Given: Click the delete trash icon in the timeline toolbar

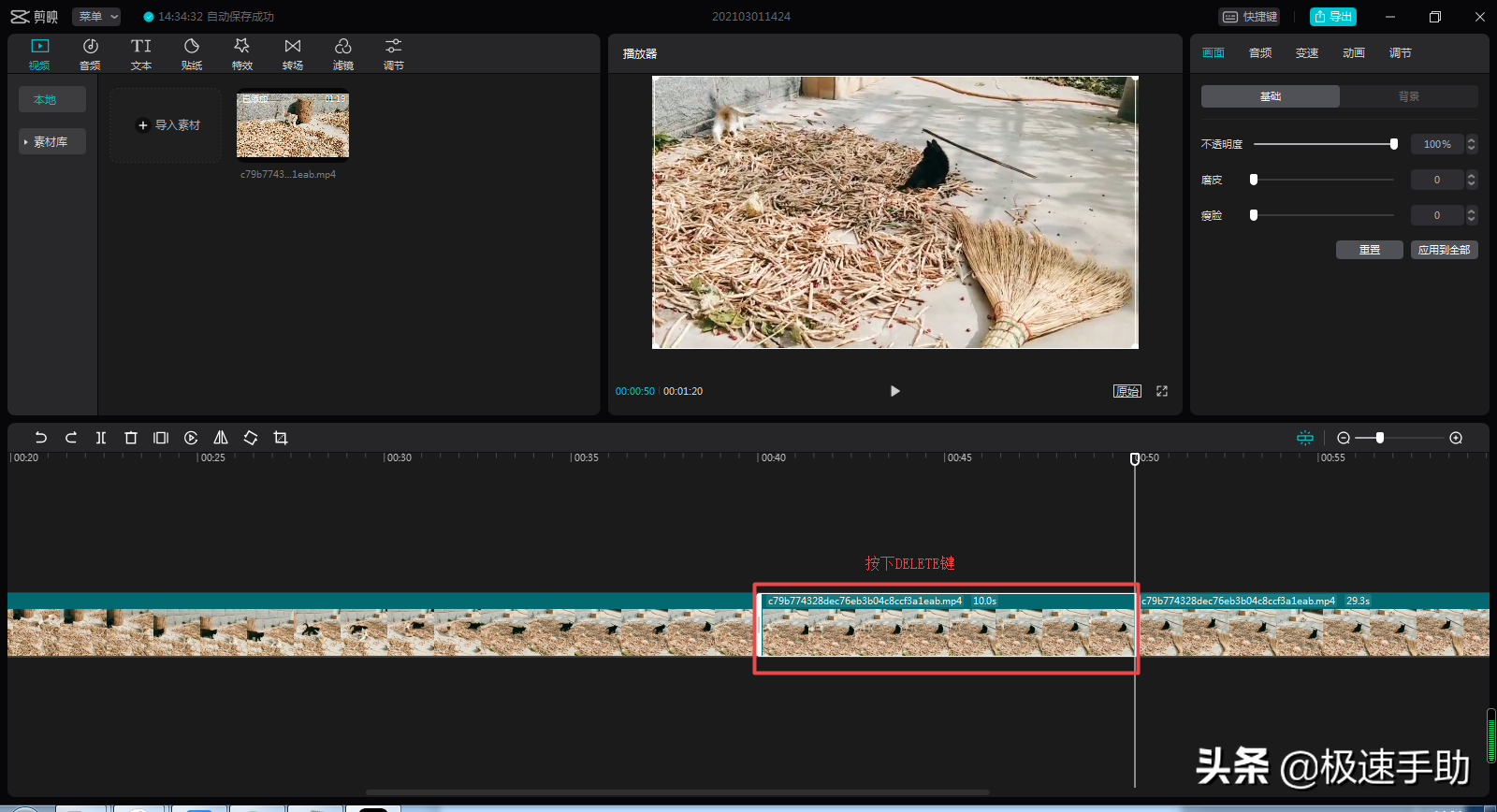Looking at the screenshot, I should [x=131, y=438].
